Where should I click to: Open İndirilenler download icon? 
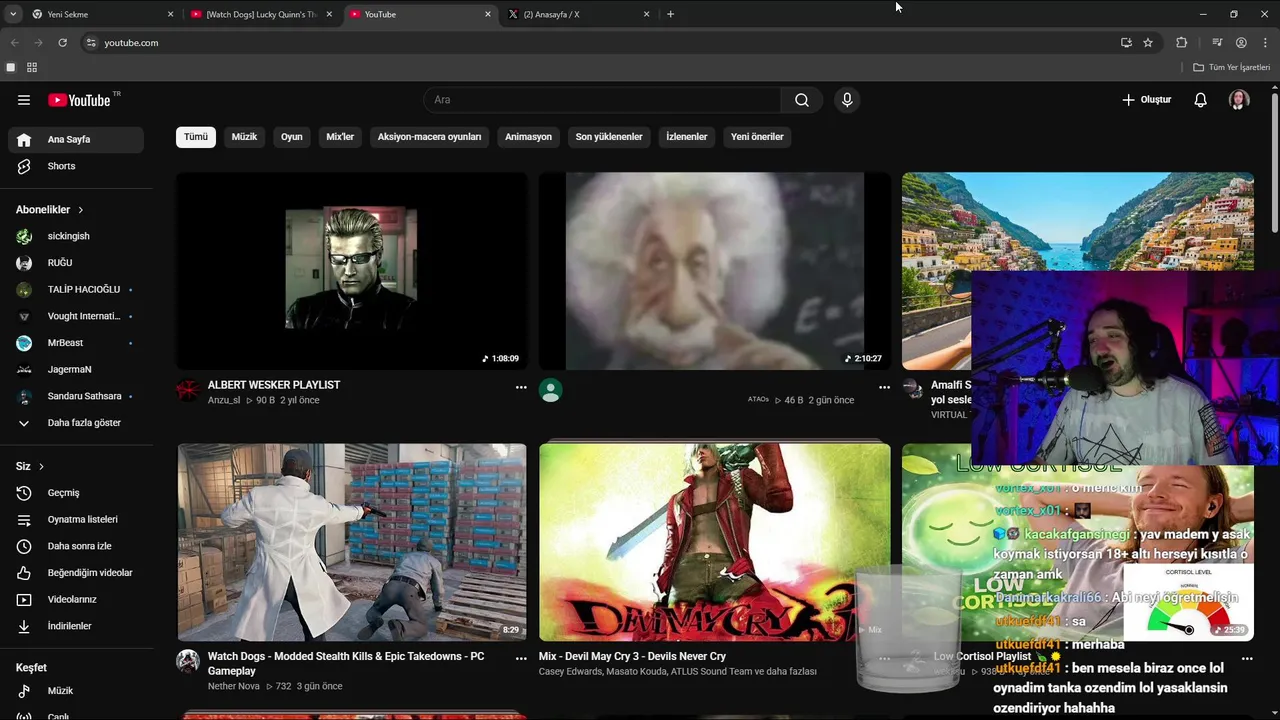(24, 626)
